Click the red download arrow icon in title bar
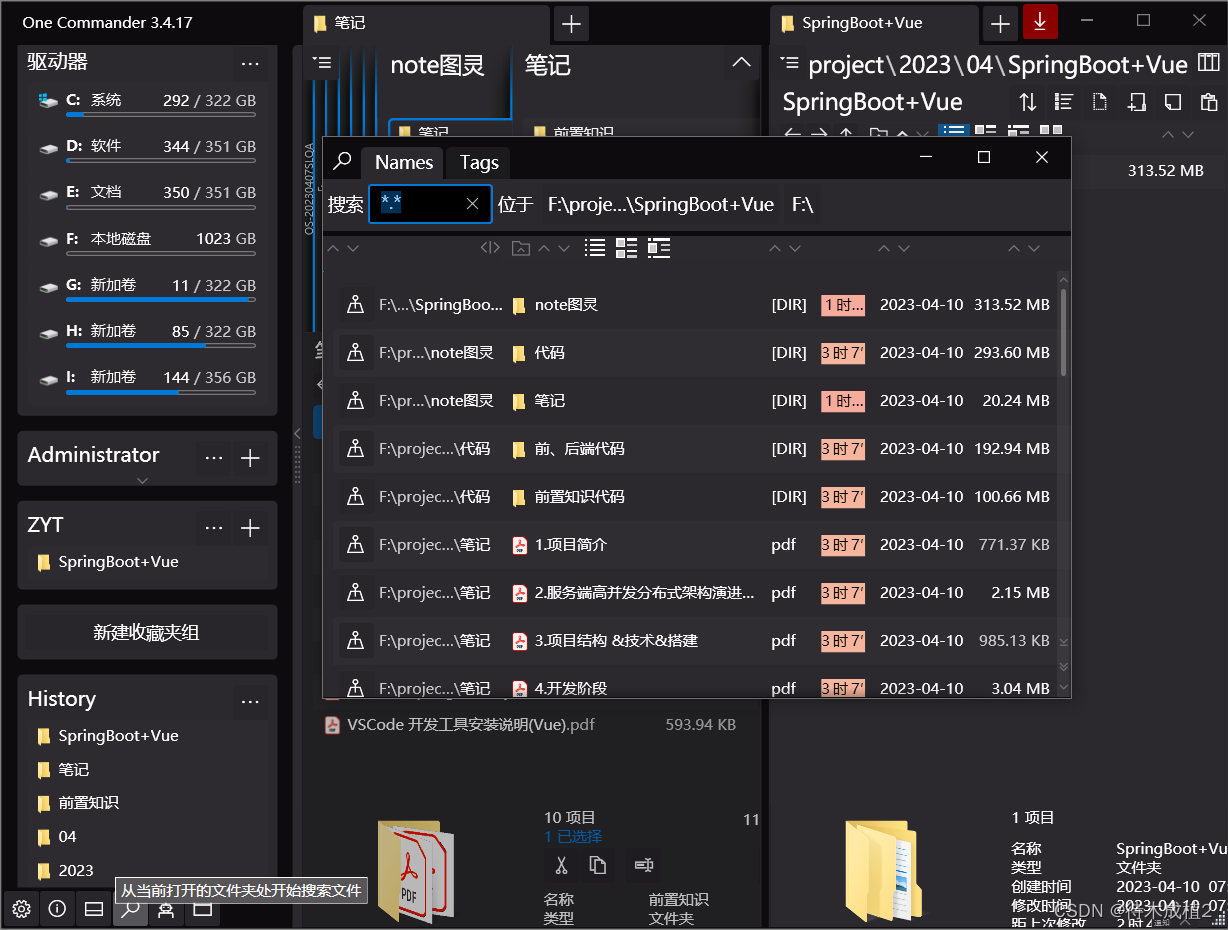1228x930 pixels. (1040, 21)
